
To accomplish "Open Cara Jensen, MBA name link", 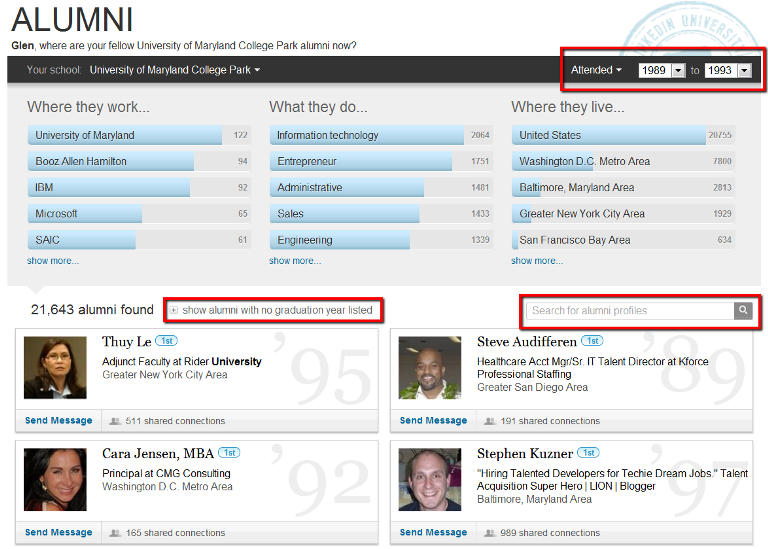I will pos(158,454).
